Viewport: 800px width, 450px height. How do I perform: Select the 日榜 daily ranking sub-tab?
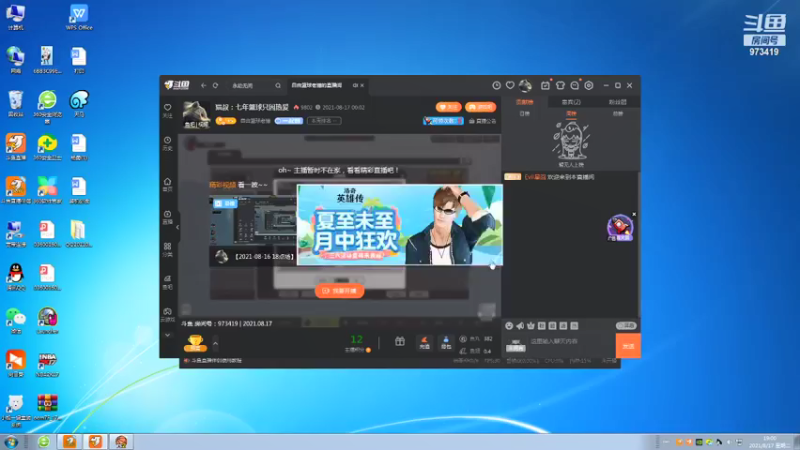coord(524,113)
